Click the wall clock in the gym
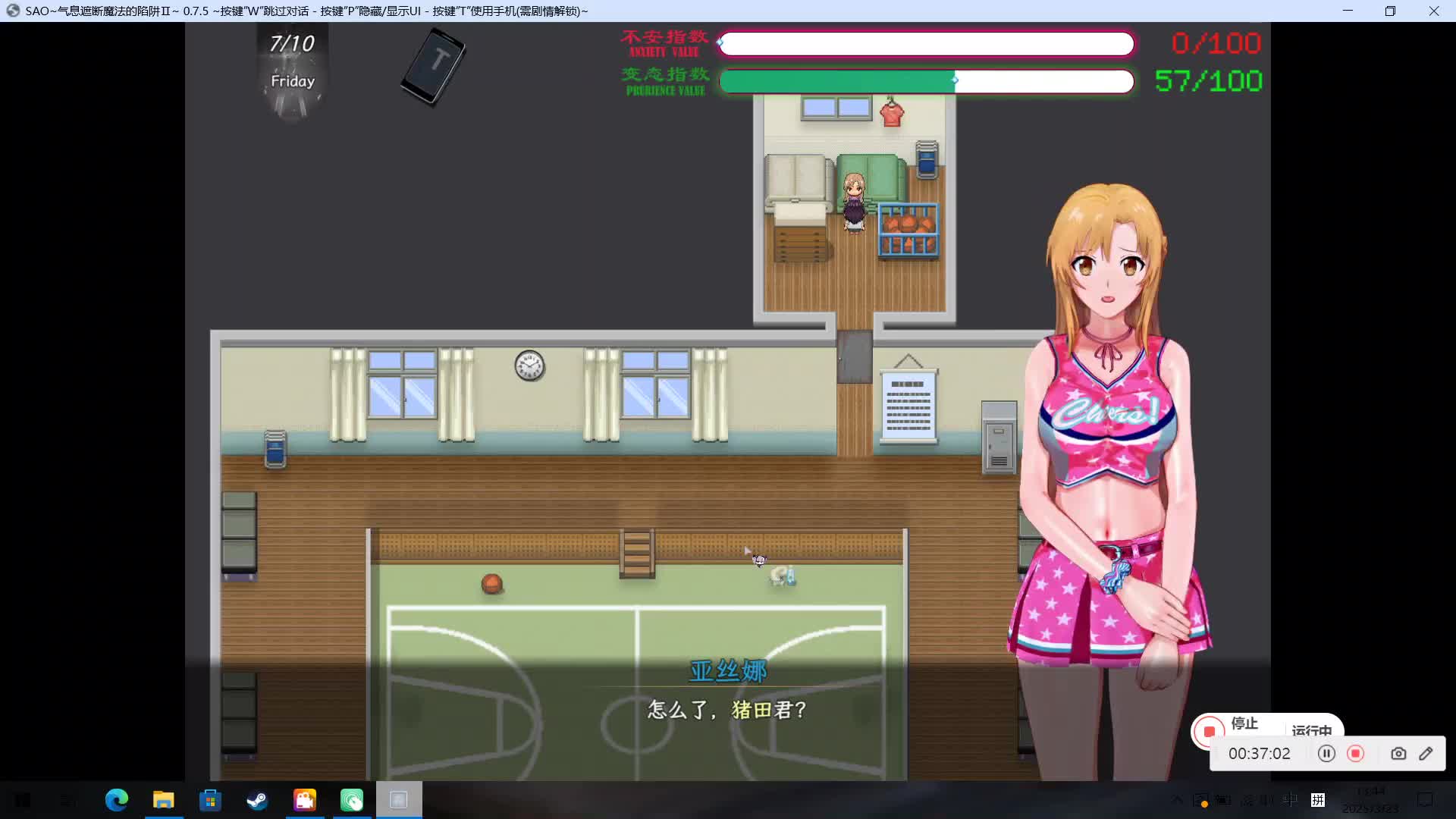The width and height of the screenshot is (1456, 819). coord(529,366)
